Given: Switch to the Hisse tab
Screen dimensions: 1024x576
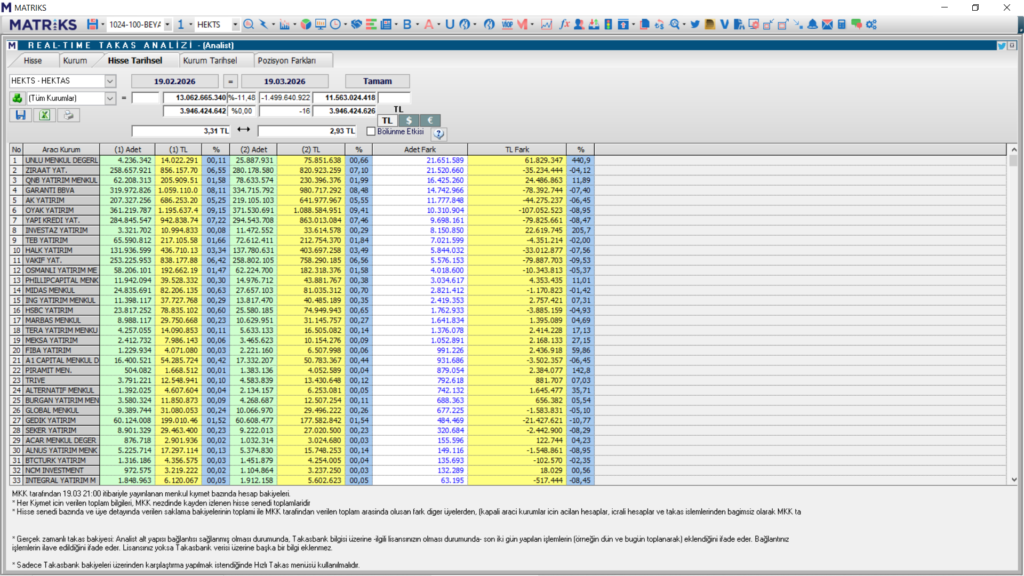Looking at the screenshot, I should 33,60.
